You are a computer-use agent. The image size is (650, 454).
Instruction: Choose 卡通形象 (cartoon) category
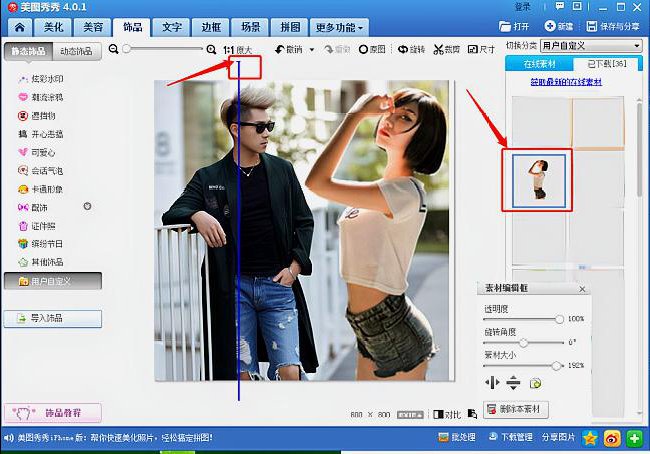(41, 189)
